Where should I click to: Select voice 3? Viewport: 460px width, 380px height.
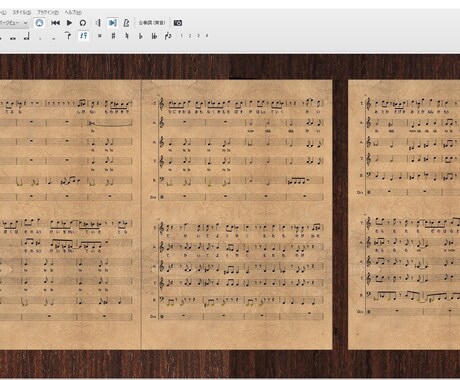tap(198, 36)
